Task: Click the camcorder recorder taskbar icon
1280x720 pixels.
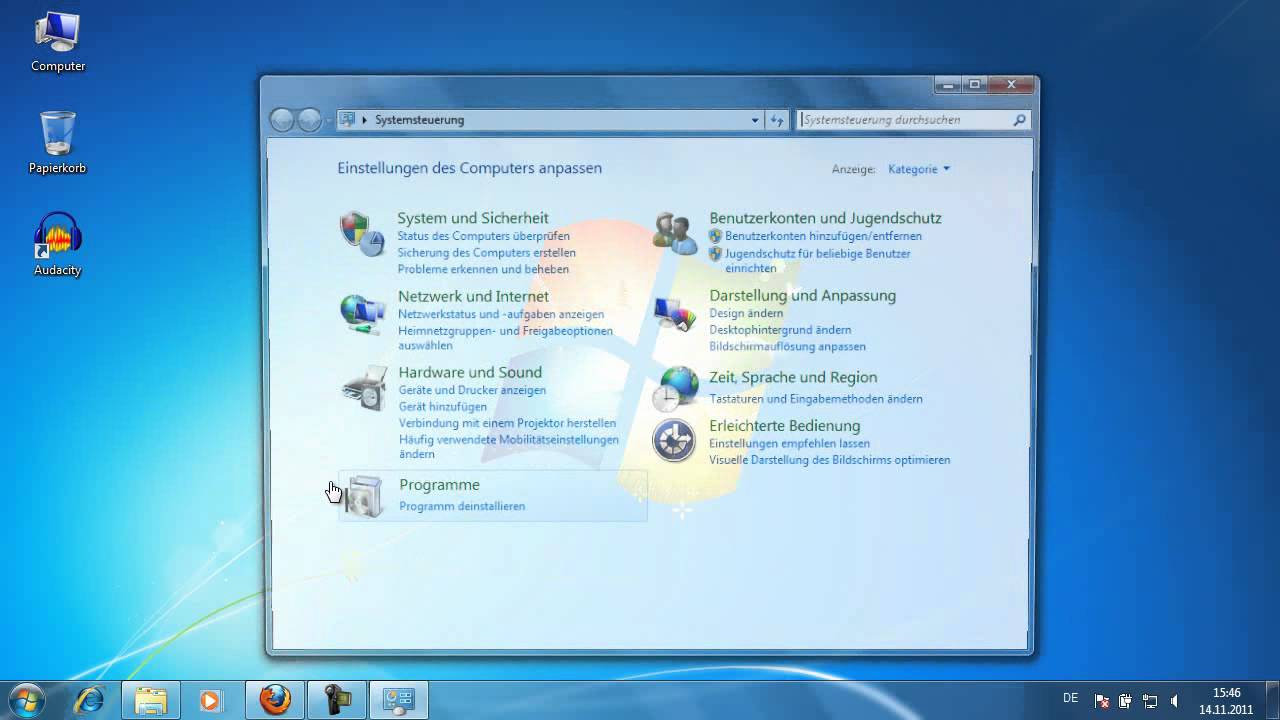Action: (x=336, y=700)
